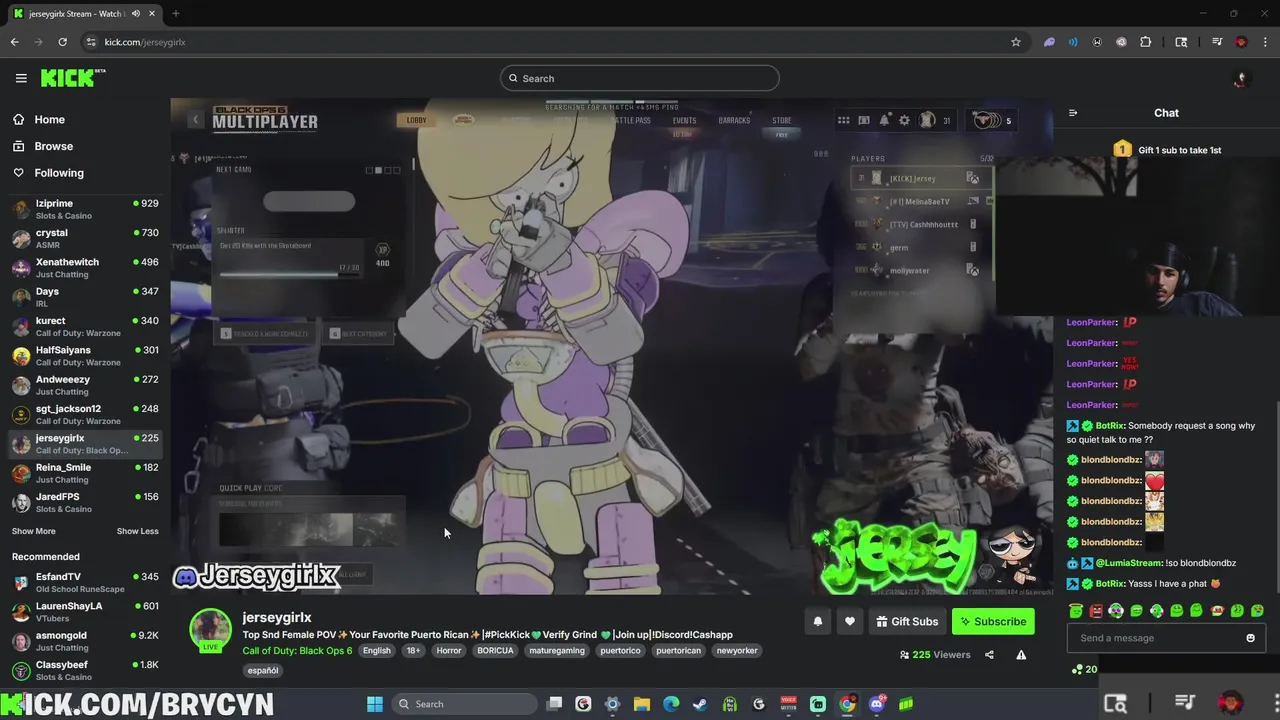
Task: Open the Chrome three-dot menu
Action: (x=1265, y=42)
